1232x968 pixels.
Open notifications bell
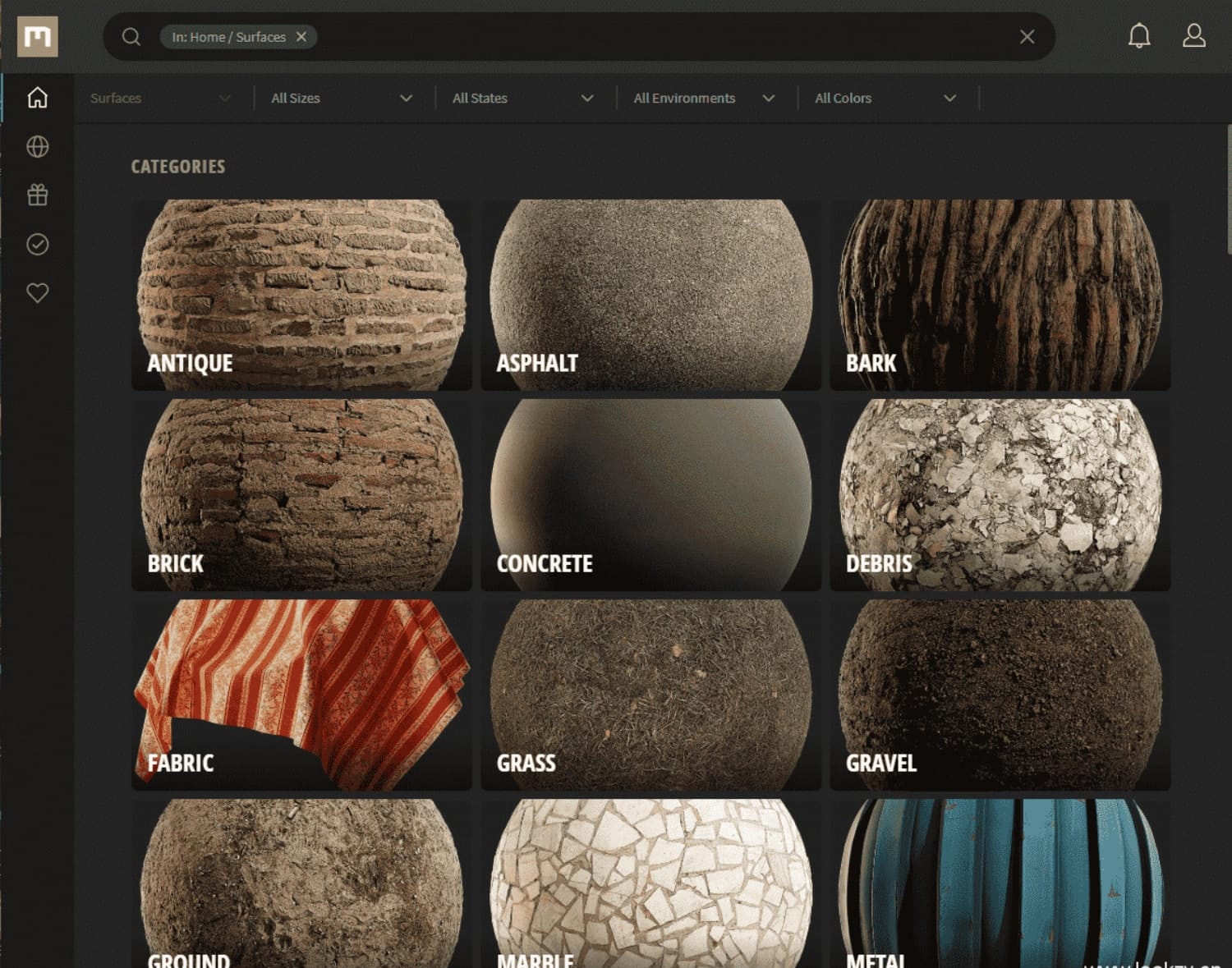point(1138,36)
